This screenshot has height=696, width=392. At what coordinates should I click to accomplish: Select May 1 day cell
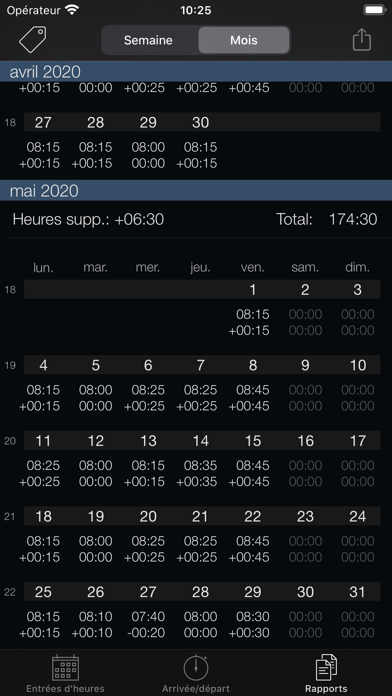tap(253, 289)
